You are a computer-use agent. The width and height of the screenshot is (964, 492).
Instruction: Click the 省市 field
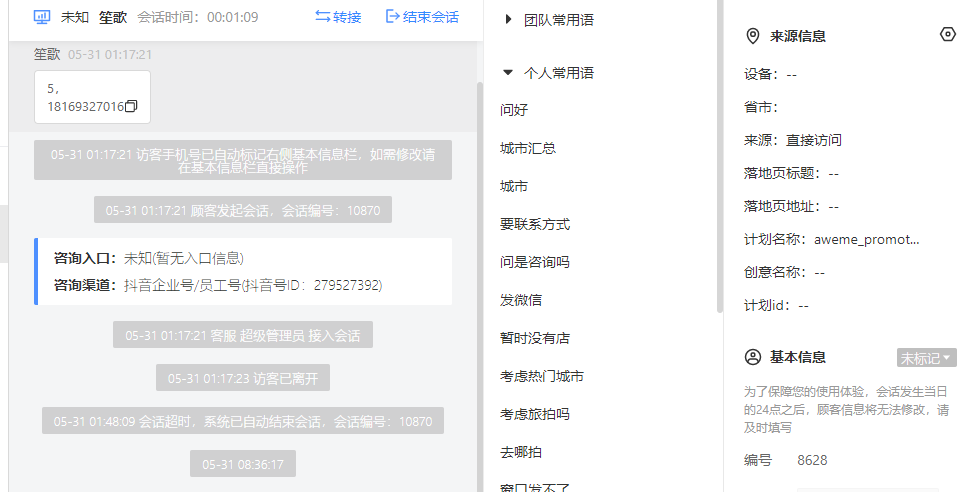761,107
